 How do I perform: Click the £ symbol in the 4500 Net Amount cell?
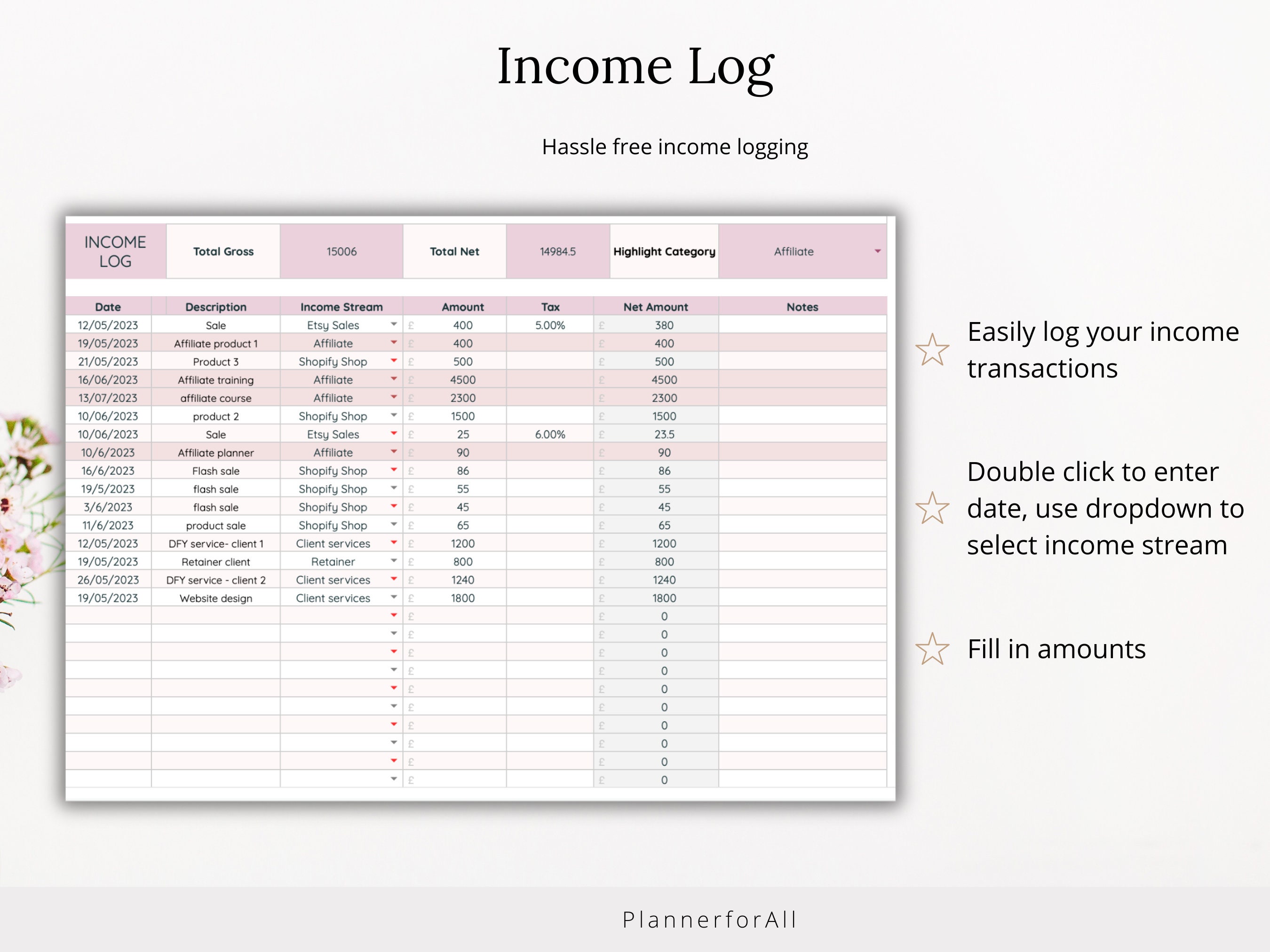click(602, 379)
